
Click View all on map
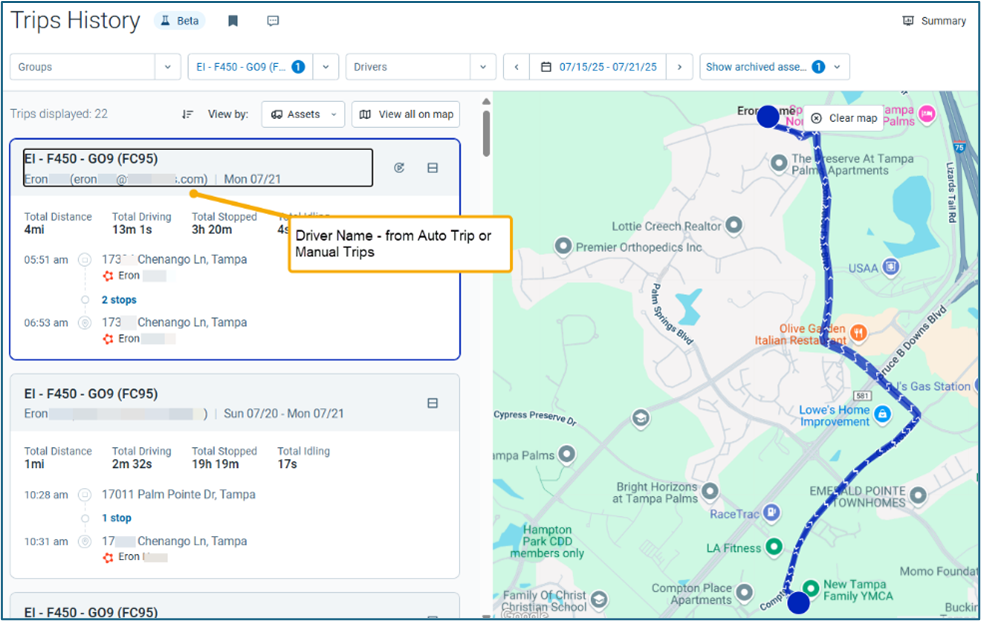tap(406, 114)
